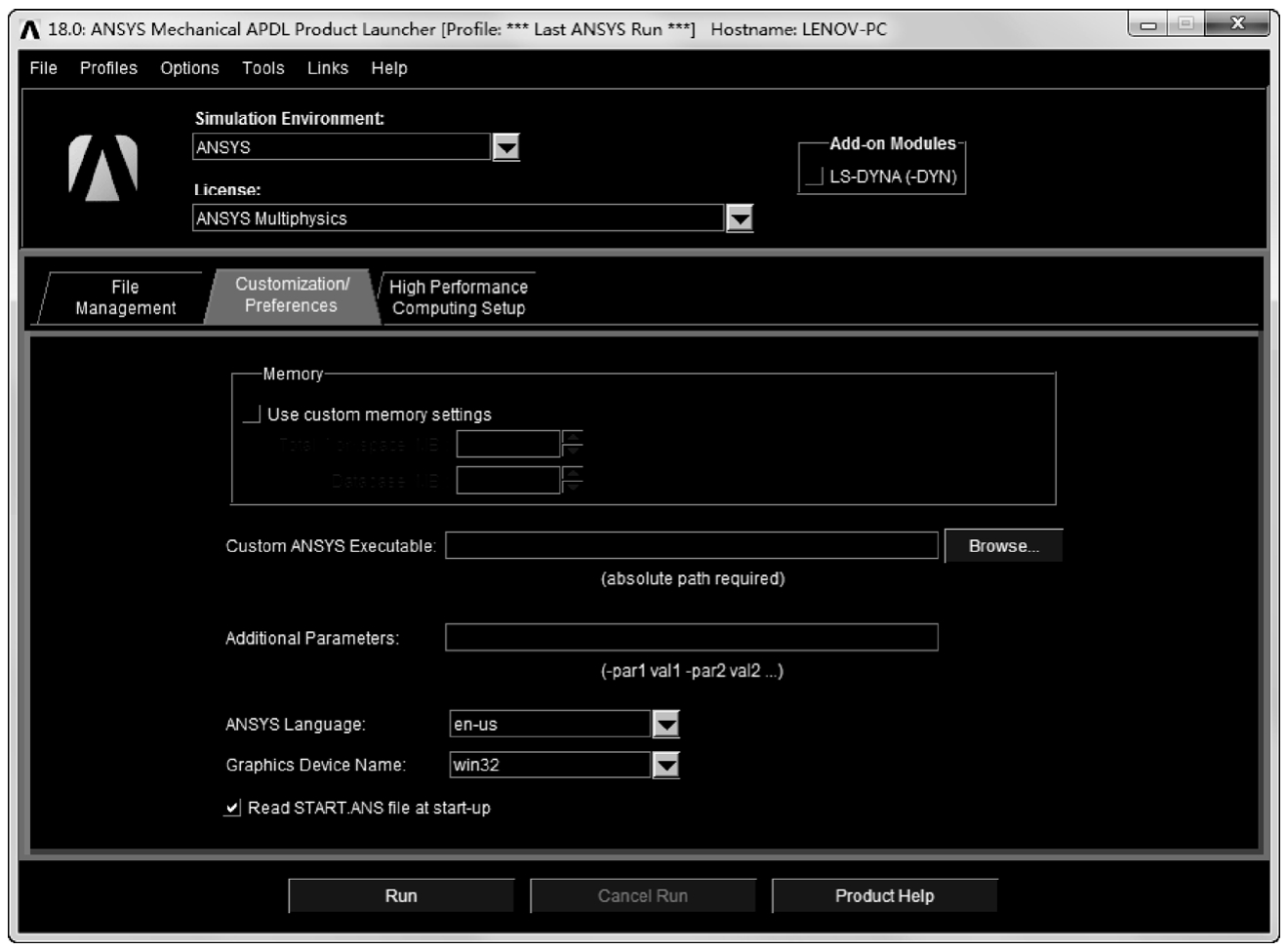Click the database memory field
Viewport: 1288px width, 950px height.
508,480
